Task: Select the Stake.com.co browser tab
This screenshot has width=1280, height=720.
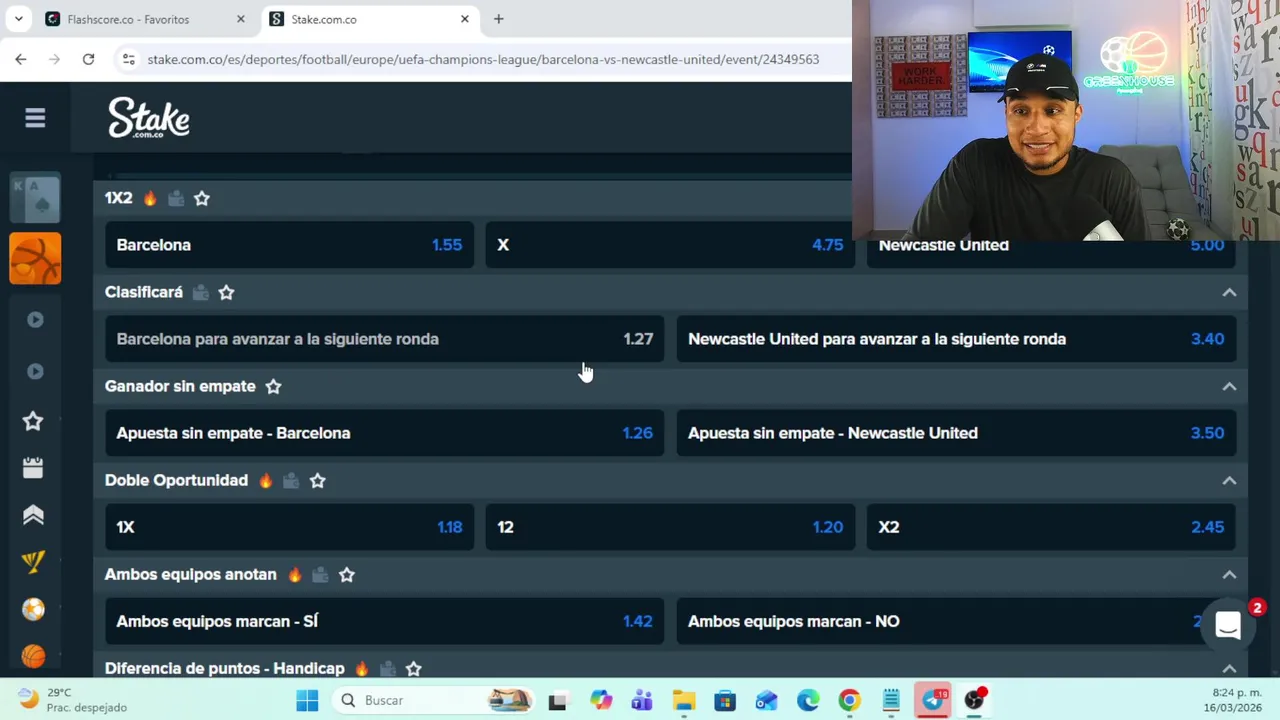Action: pyautogui.click(x=370, y=19)
